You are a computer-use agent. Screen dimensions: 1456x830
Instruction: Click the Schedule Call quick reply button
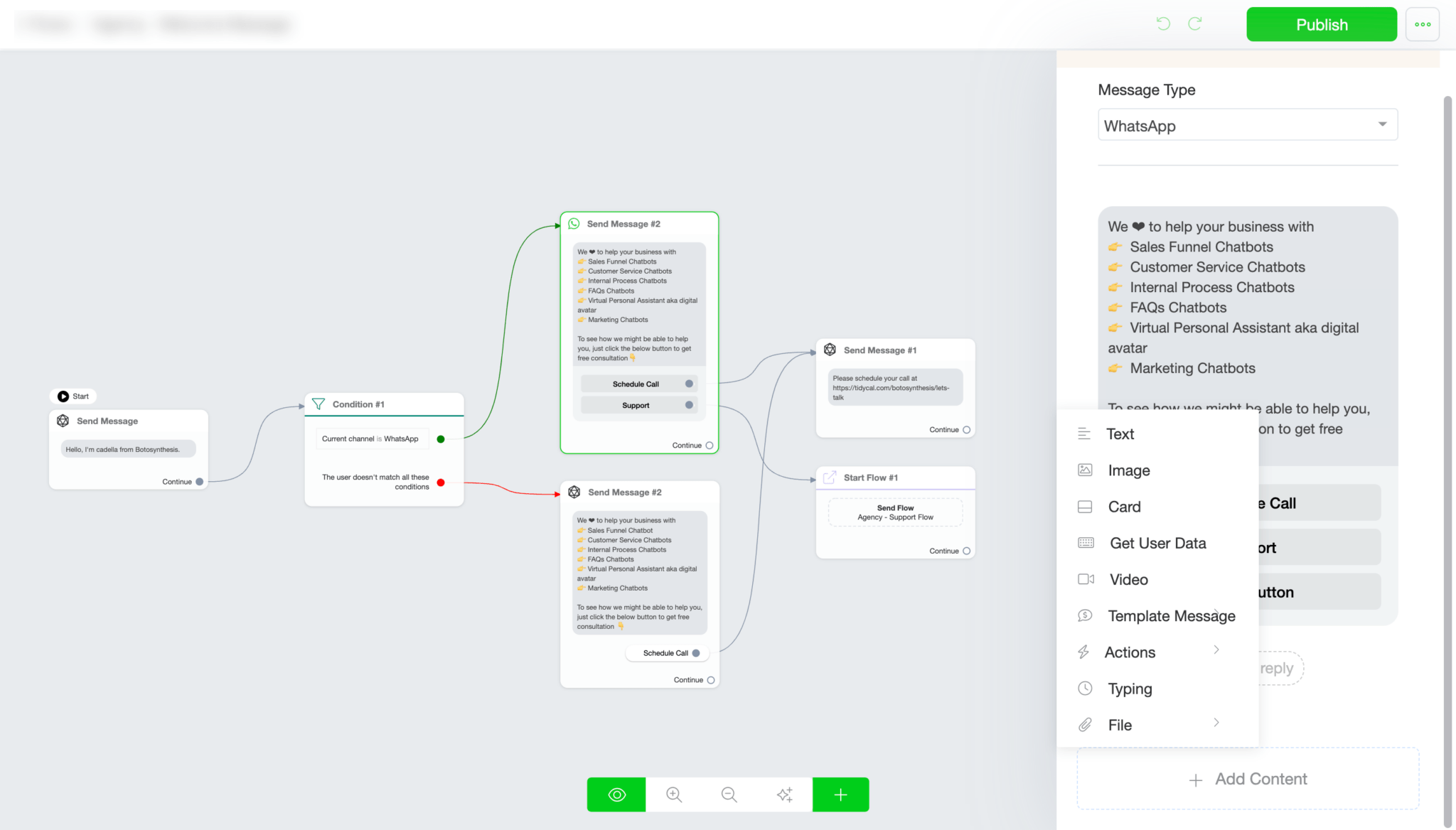pyautogui.click(x=1312, y=502)
